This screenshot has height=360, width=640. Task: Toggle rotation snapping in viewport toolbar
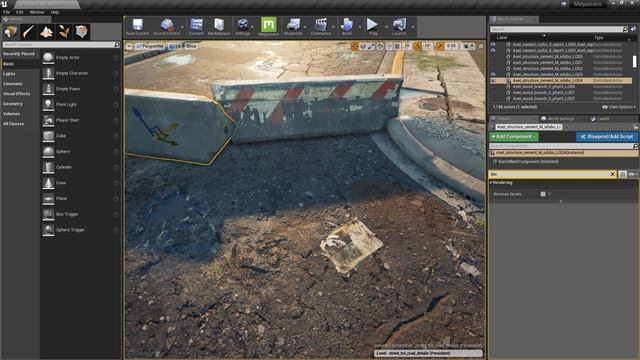click(418, 47)
